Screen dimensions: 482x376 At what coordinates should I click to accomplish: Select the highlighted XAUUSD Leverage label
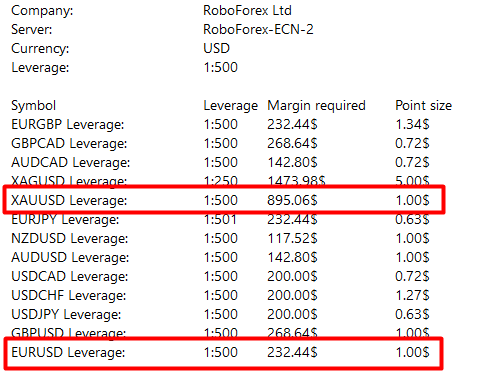69,201
